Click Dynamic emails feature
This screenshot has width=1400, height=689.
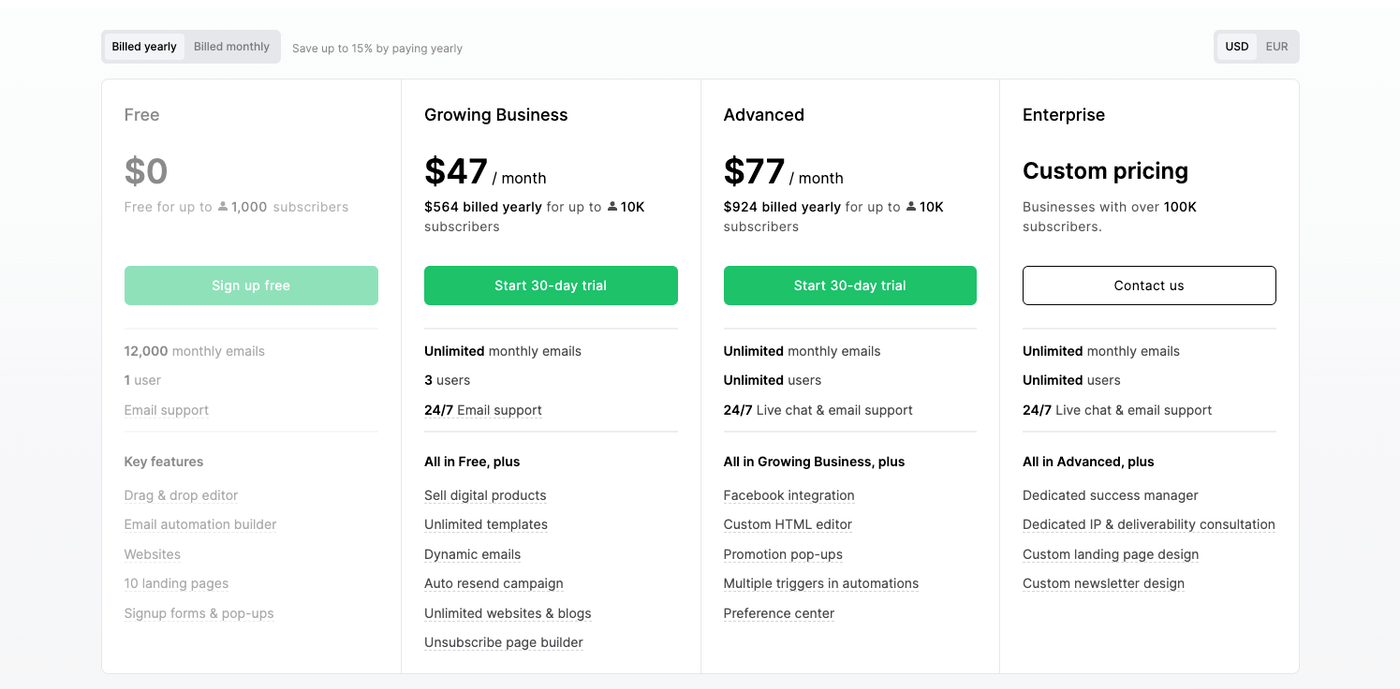472,554
